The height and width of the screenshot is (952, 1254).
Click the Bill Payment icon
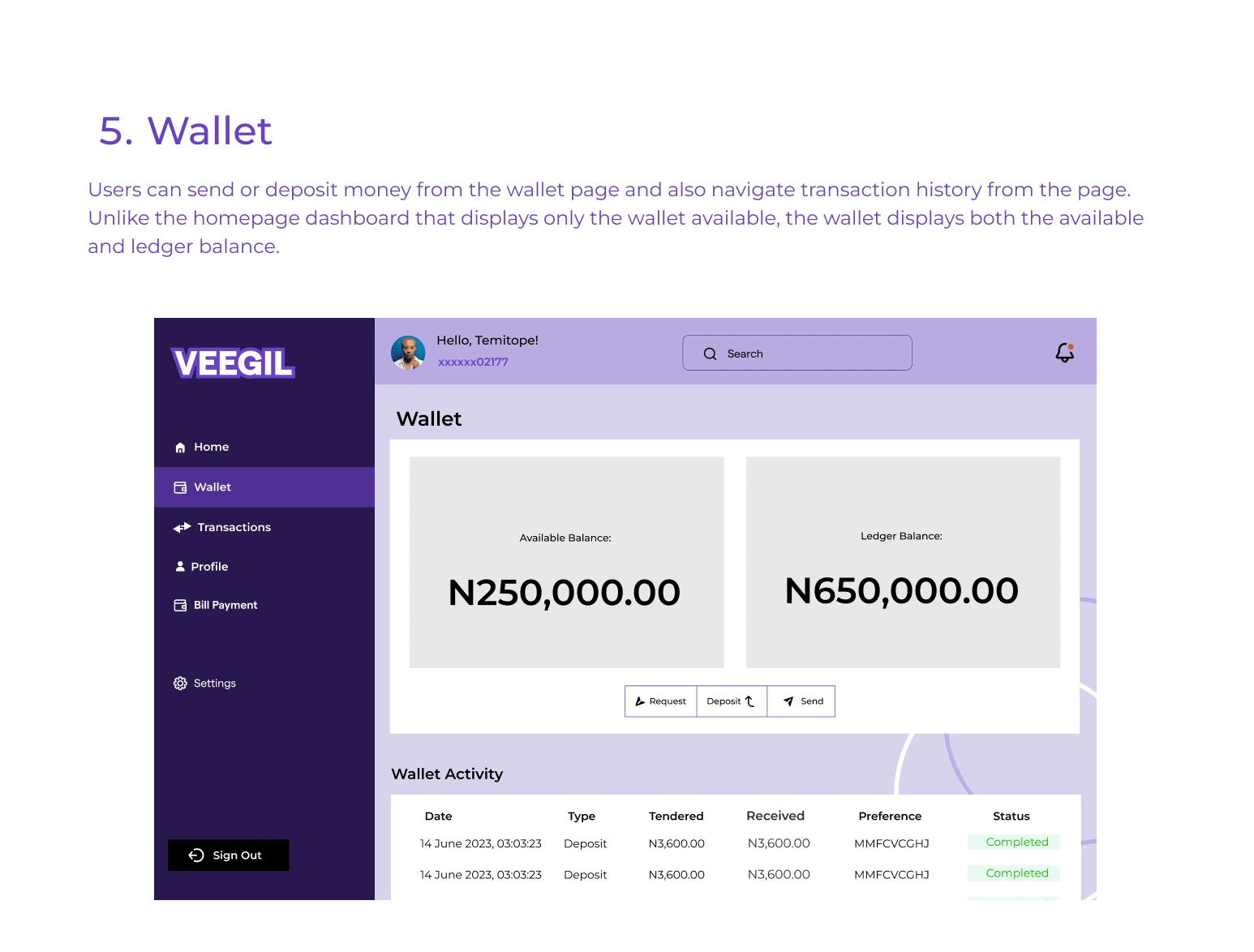tap(180, 606)
